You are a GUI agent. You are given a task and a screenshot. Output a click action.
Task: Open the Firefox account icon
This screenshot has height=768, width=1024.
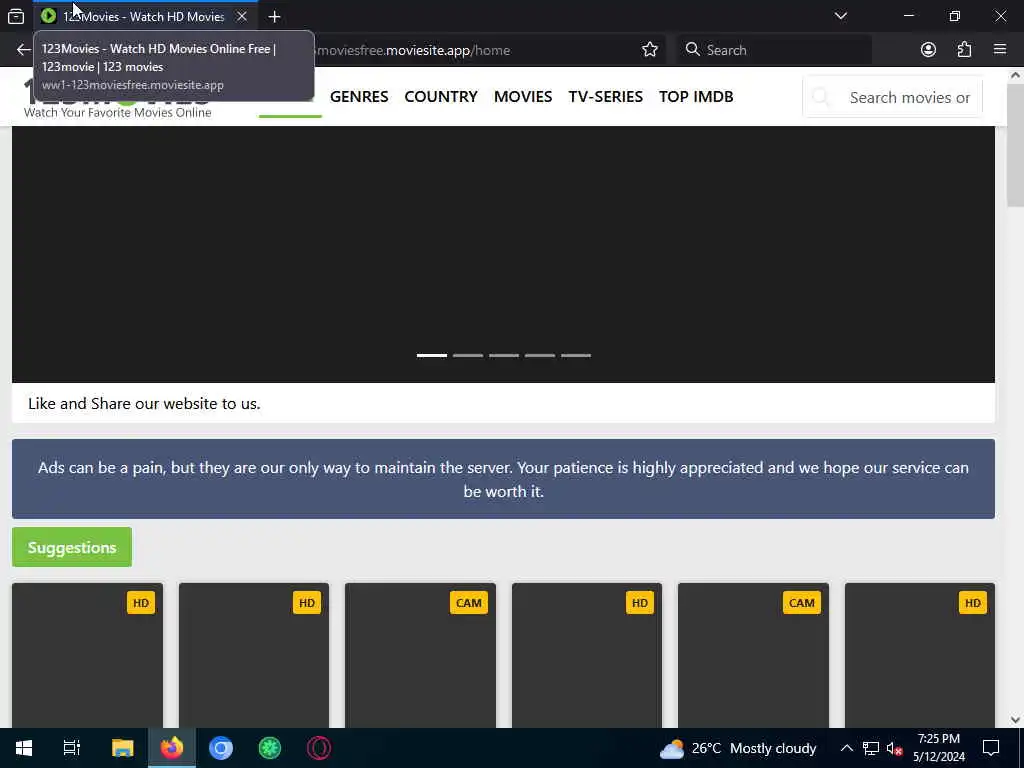(x=928, y=50)
